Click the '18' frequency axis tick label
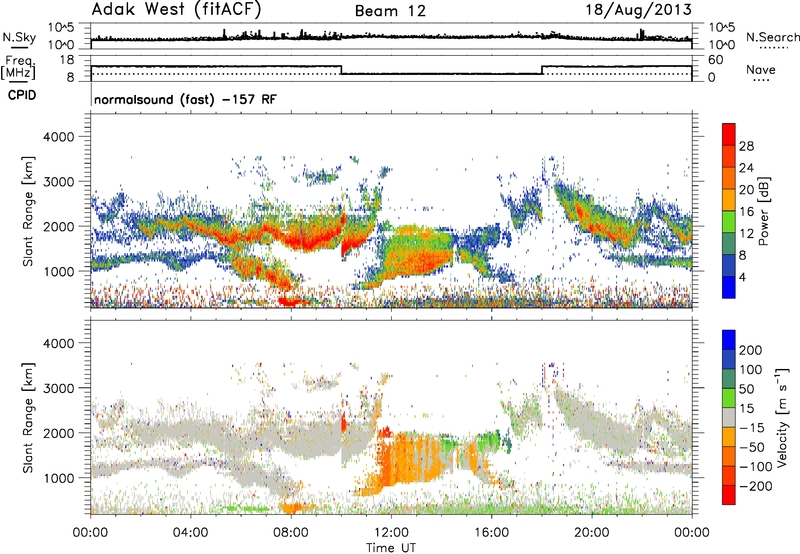800x554 pixels. (67, 59)
